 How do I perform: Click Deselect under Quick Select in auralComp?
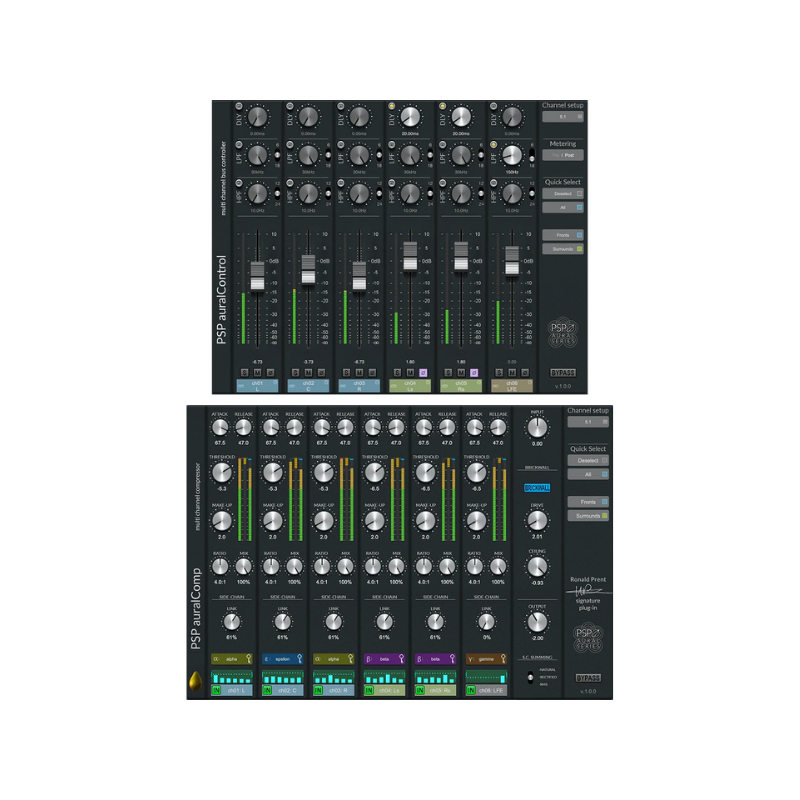(588, 460)
